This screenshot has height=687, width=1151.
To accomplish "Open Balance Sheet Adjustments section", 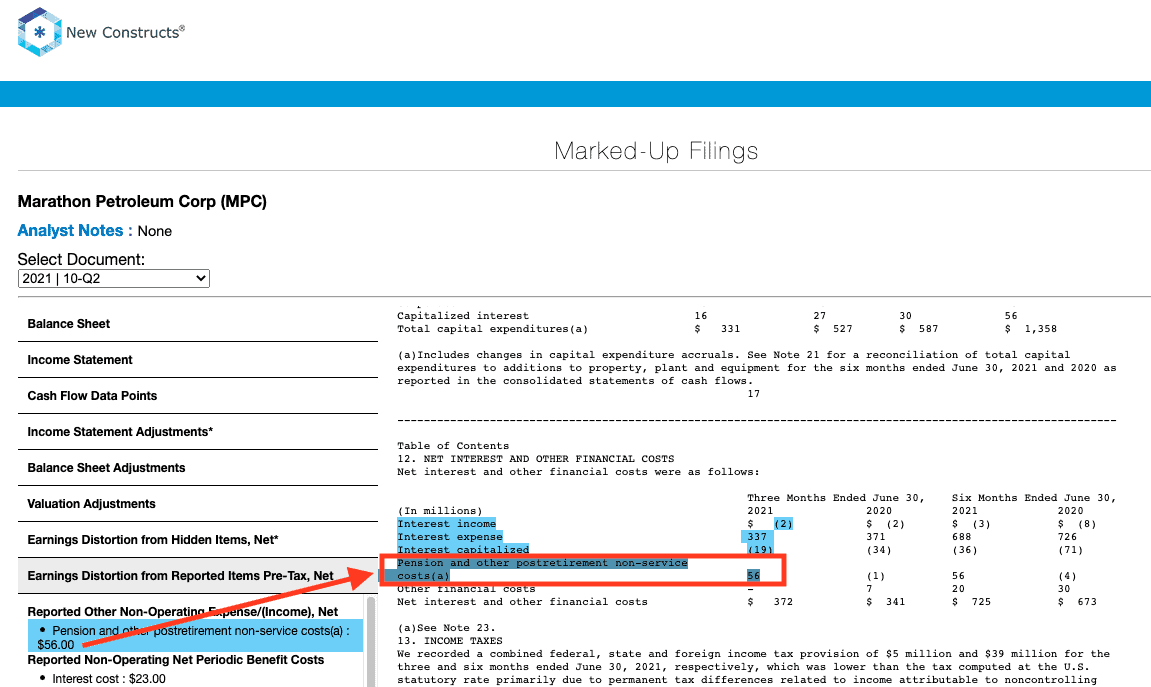I will pos(197,468).
